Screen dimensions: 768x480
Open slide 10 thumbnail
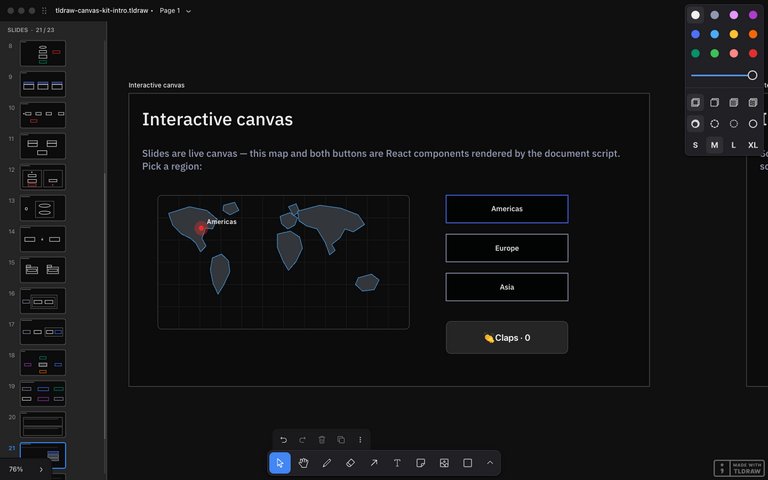coord(43,115)
